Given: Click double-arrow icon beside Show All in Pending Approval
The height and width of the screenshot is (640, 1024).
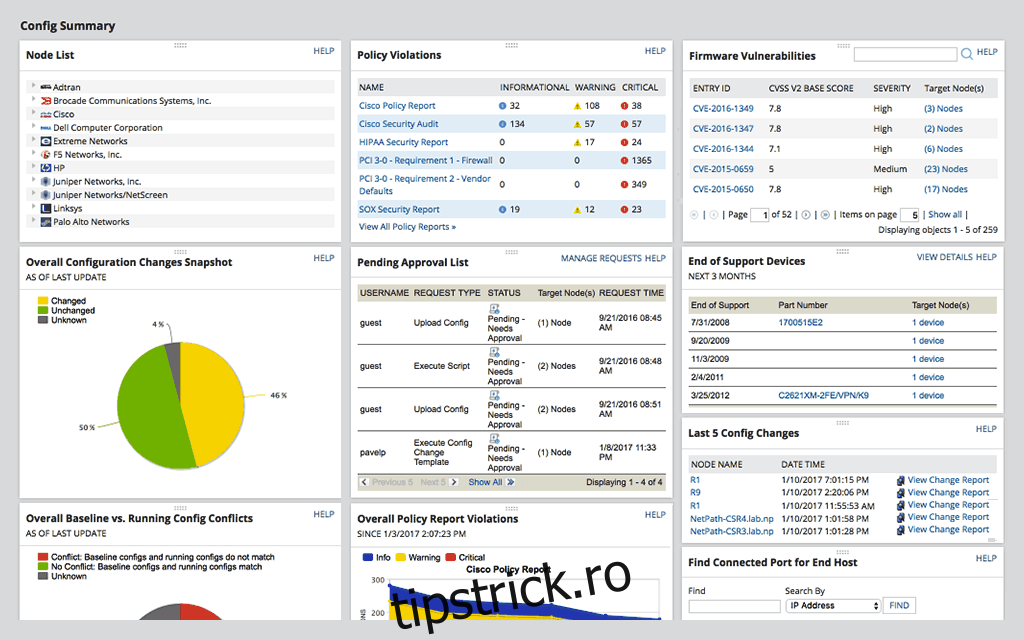Looking at the screenshot, I should pos(511,483).
